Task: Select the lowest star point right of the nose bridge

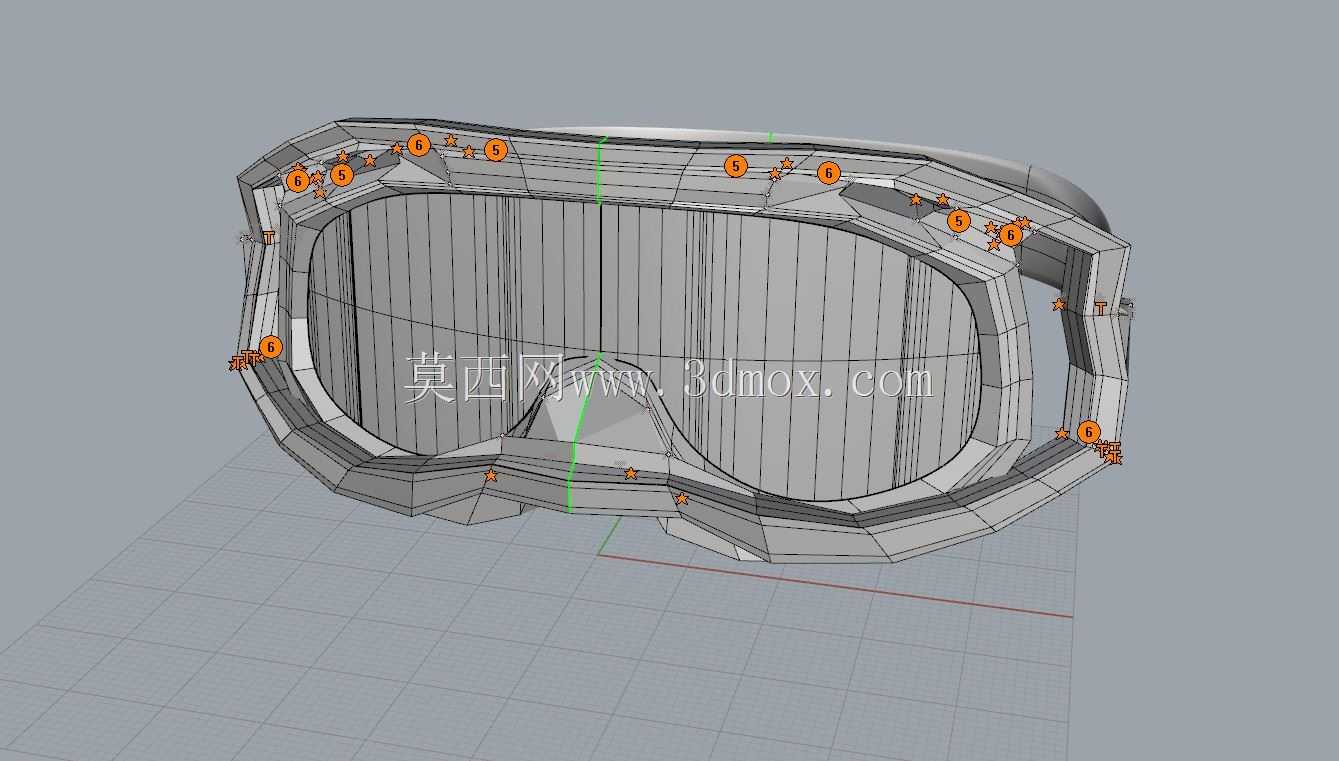Action: tap(682, 498)
